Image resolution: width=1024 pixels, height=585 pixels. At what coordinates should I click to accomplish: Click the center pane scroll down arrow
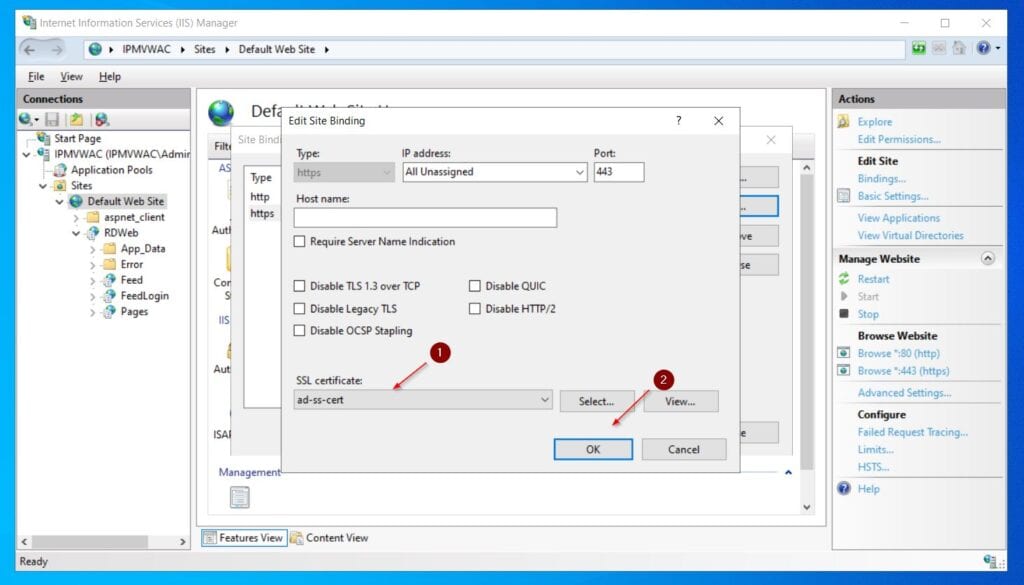[807, 507]
